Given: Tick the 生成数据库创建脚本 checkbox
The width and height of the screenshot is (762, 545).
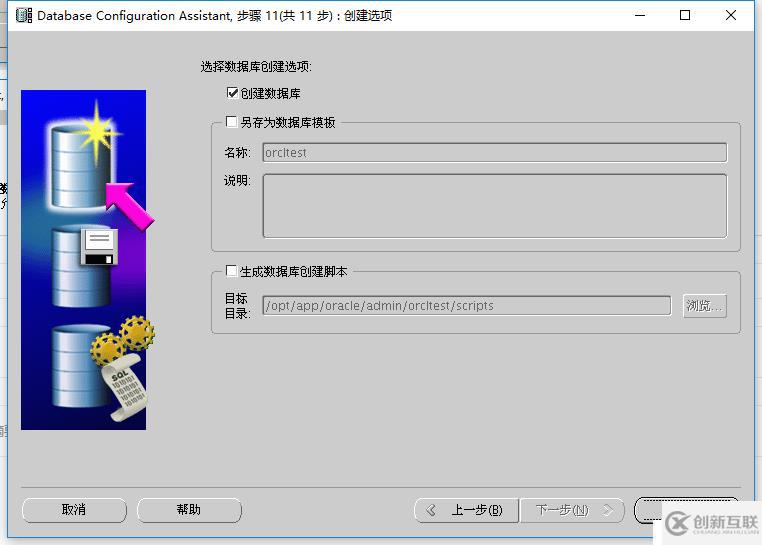Looking at the screenshot, I should (x=232, y=271).
